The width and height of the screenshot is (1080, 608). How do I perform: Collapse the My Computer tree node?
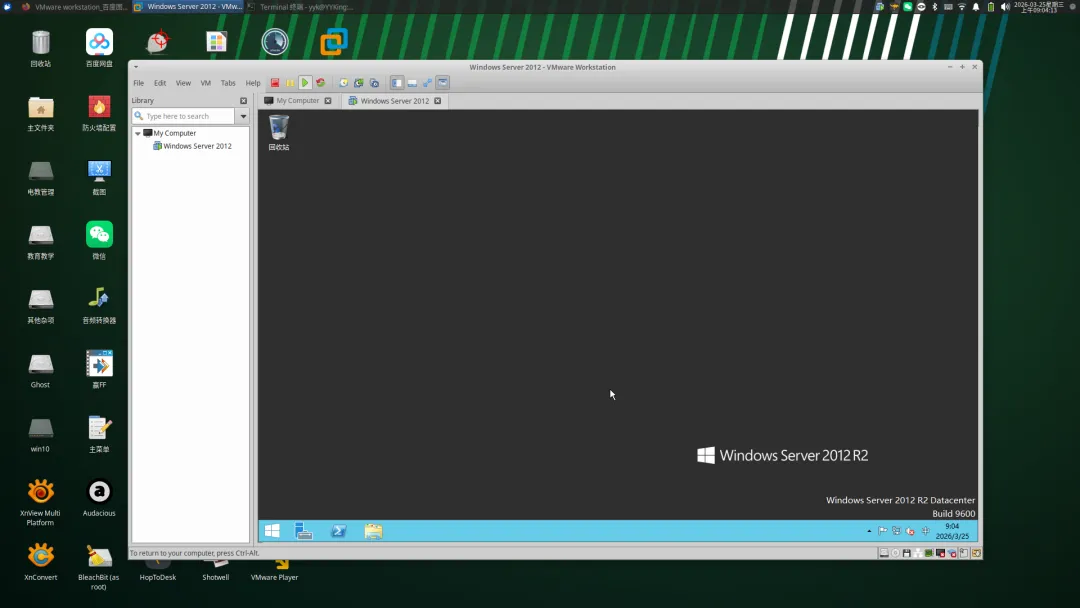click(138, 133)
